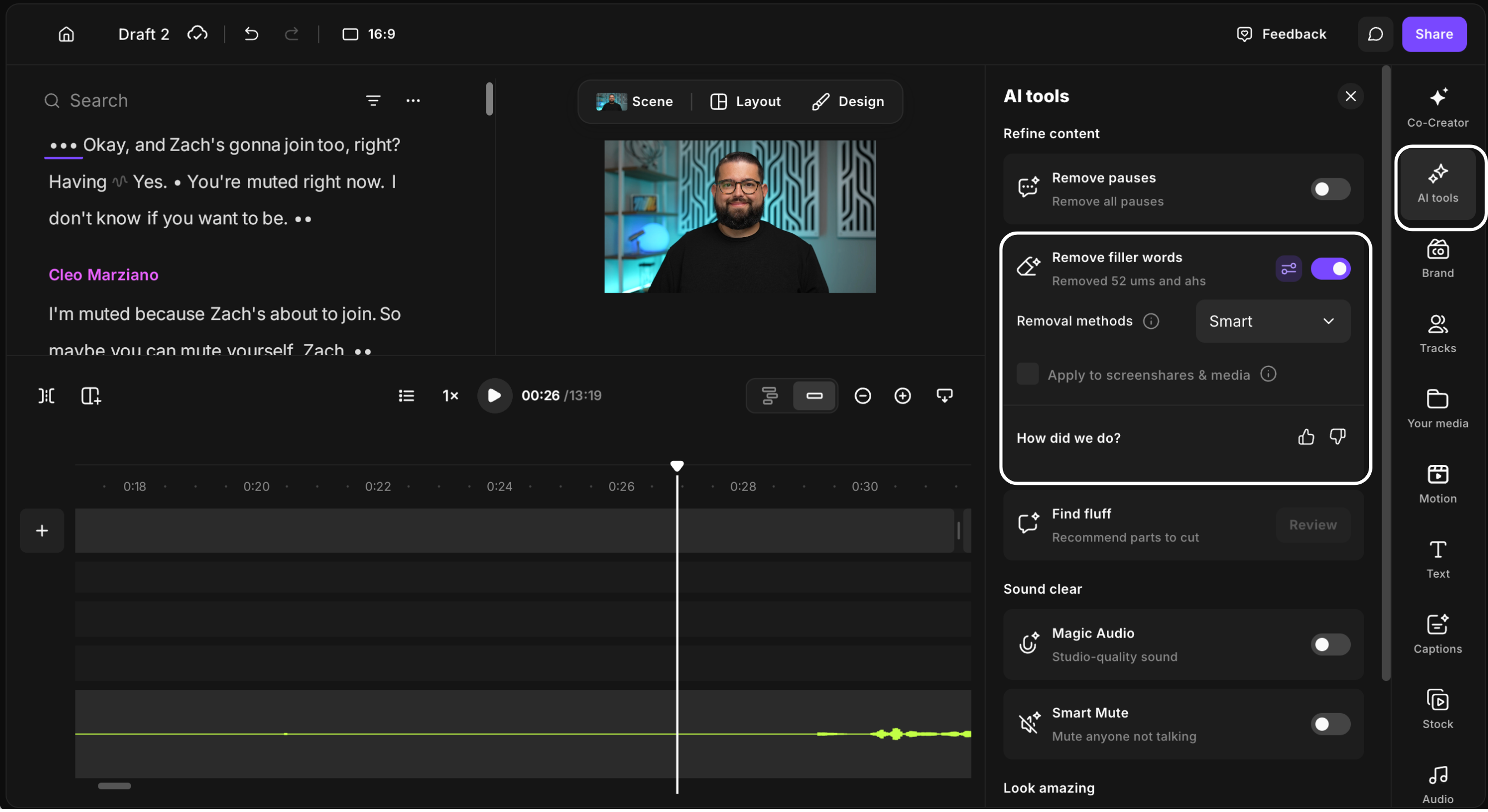Viewport: 1488px width, 812px height.
Task: Check Apply to screenshares & media
Action: pyautogui.click(x=1027, y=374)
